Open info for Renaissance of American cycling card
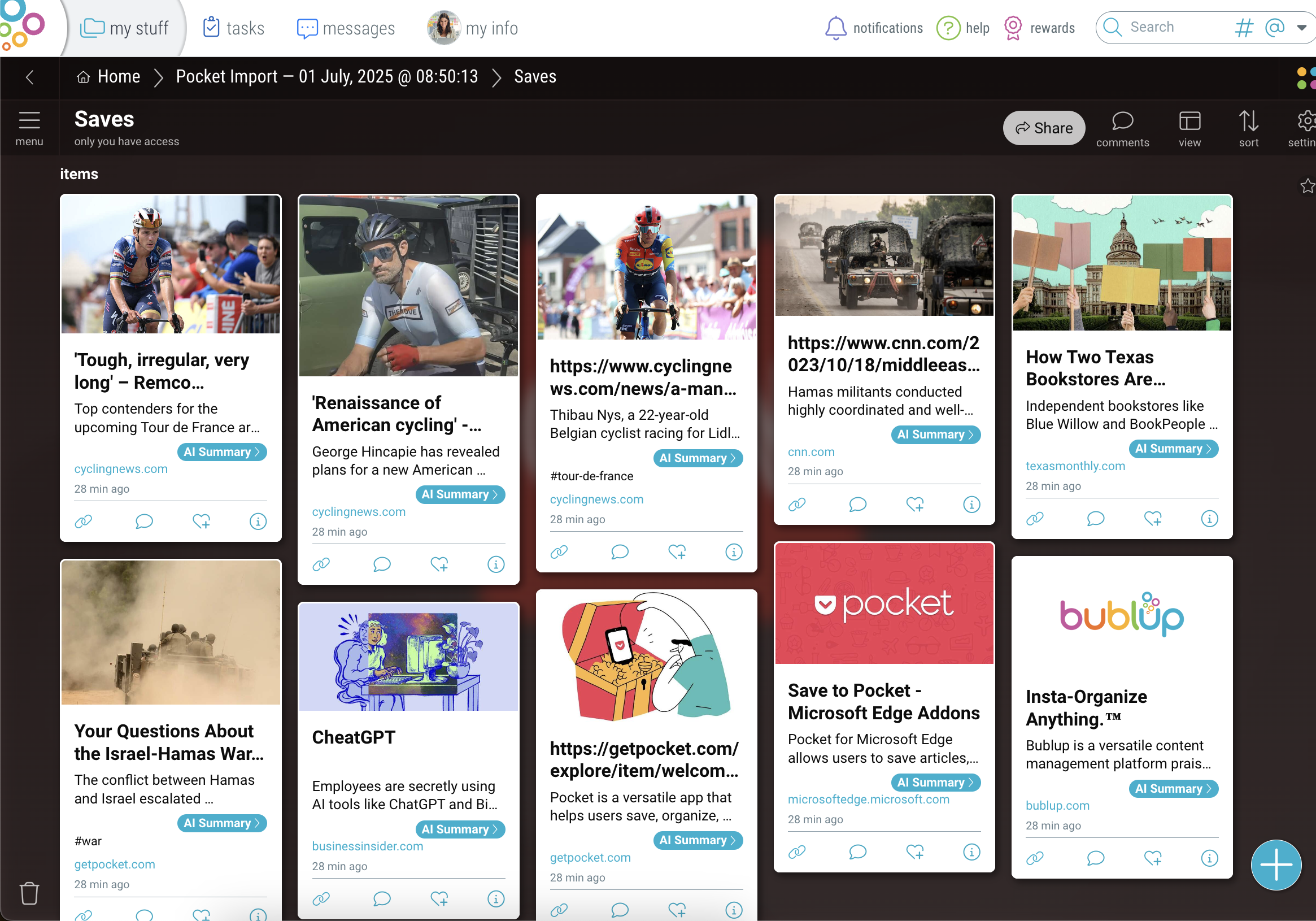Screen dimensions: 1316x921 (496, 564)
